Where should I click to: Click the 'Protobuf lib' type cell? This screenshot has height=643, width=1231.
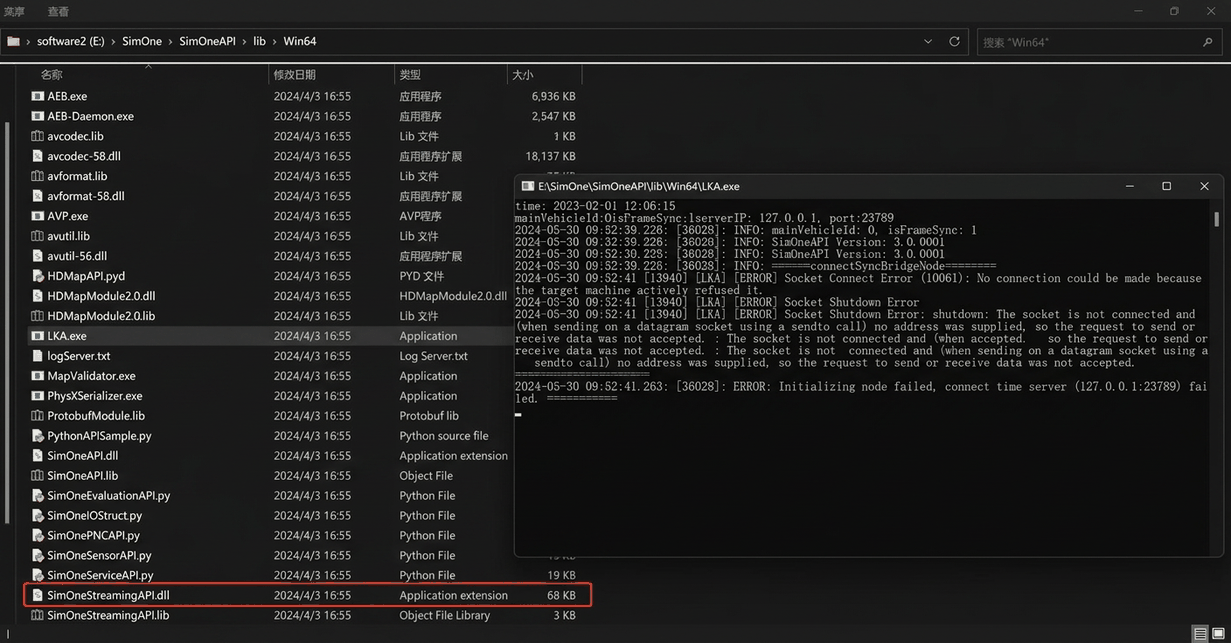tap(429, 416)
